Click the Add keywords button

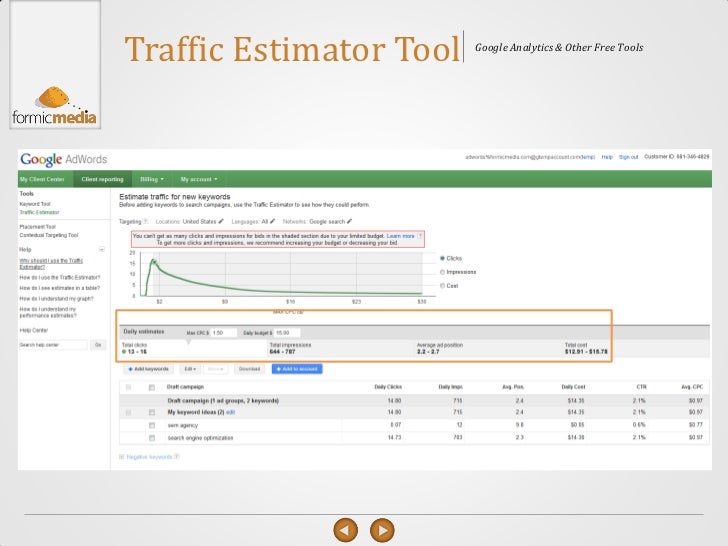coord(149,369)
